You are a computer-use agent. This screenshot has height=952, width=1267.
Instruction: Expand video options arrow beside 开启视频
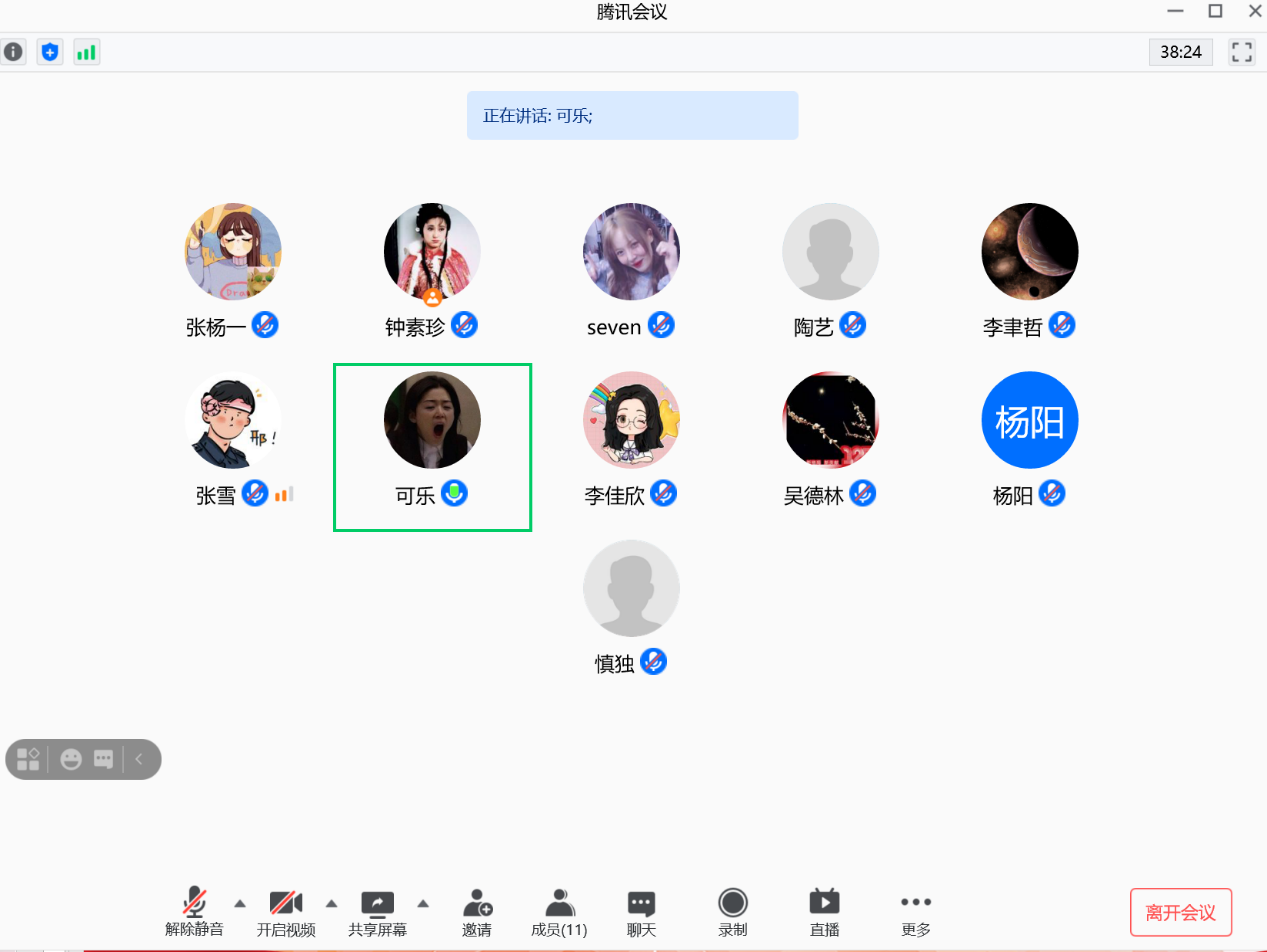331,903
